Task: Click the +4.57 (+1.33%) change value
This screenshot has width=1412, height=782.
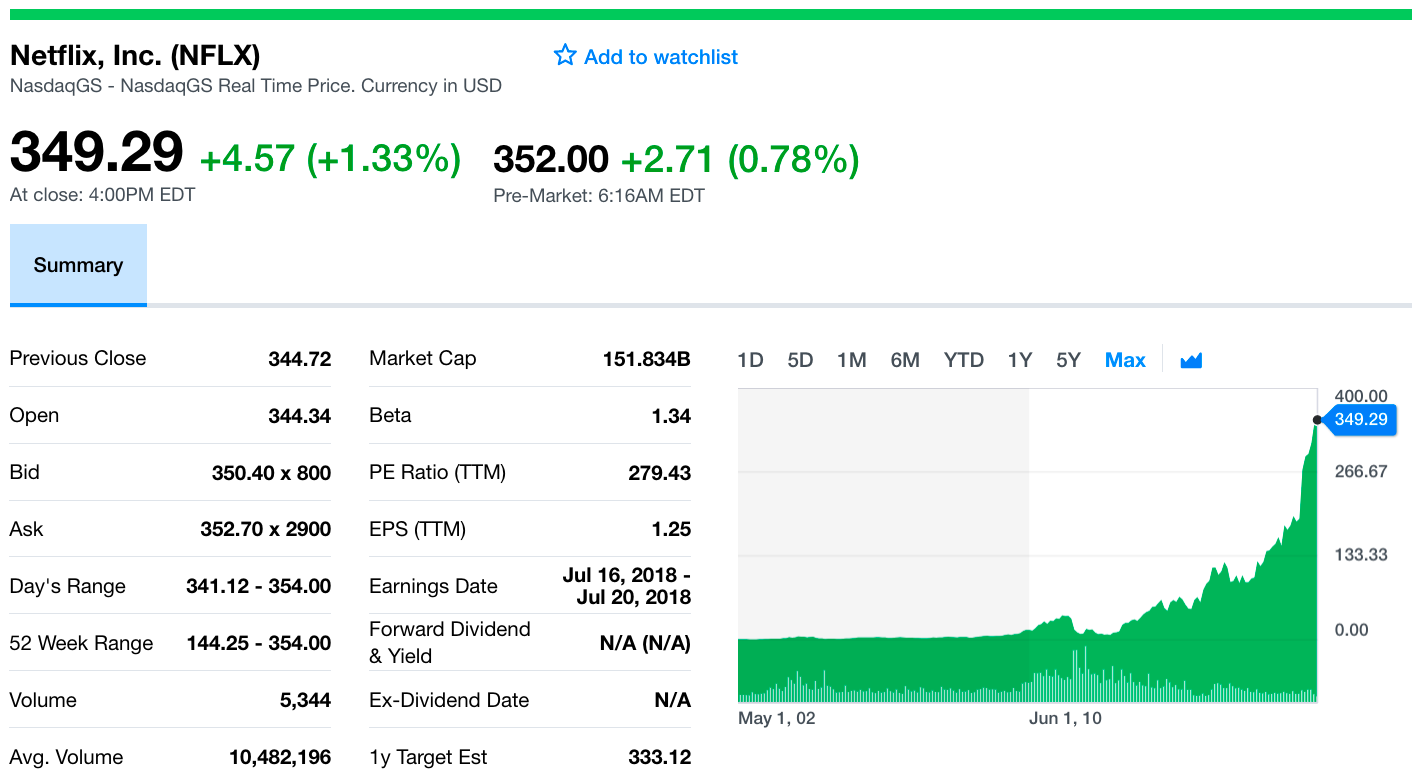Action: pyautogui.click(x=330, y=158)
